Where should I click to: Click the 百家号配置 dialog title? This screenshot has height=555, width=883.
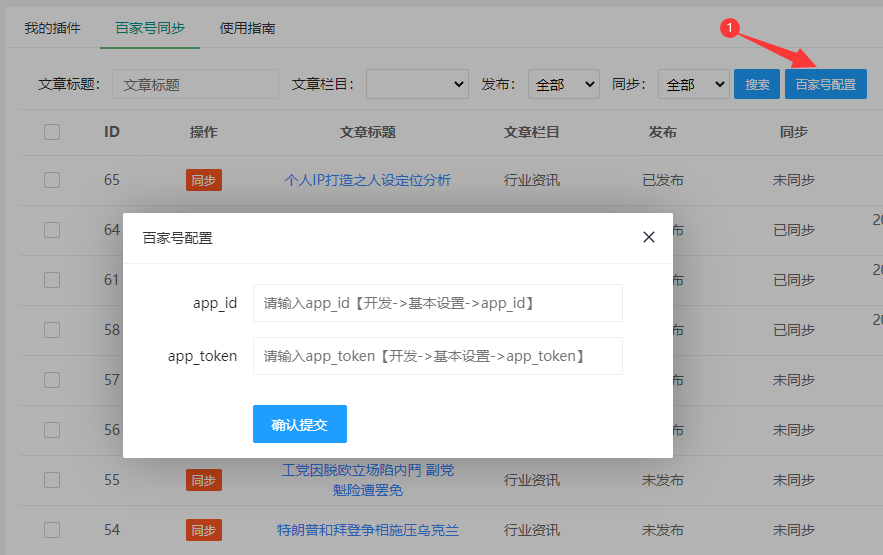[x=177, y=238]
